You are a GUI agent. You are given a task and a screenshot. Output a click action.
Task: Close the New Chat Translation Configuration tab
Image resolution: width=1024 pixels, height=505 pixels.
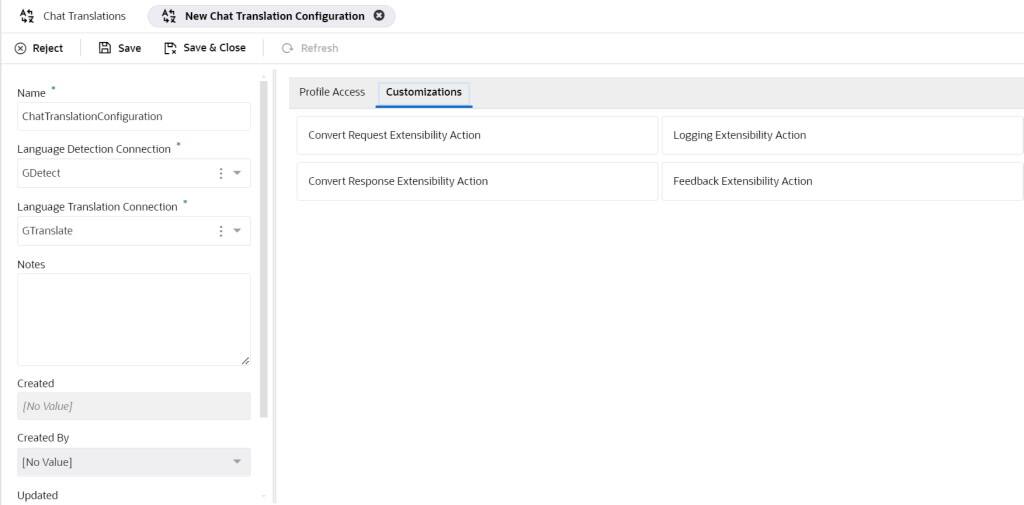(379, 16)
